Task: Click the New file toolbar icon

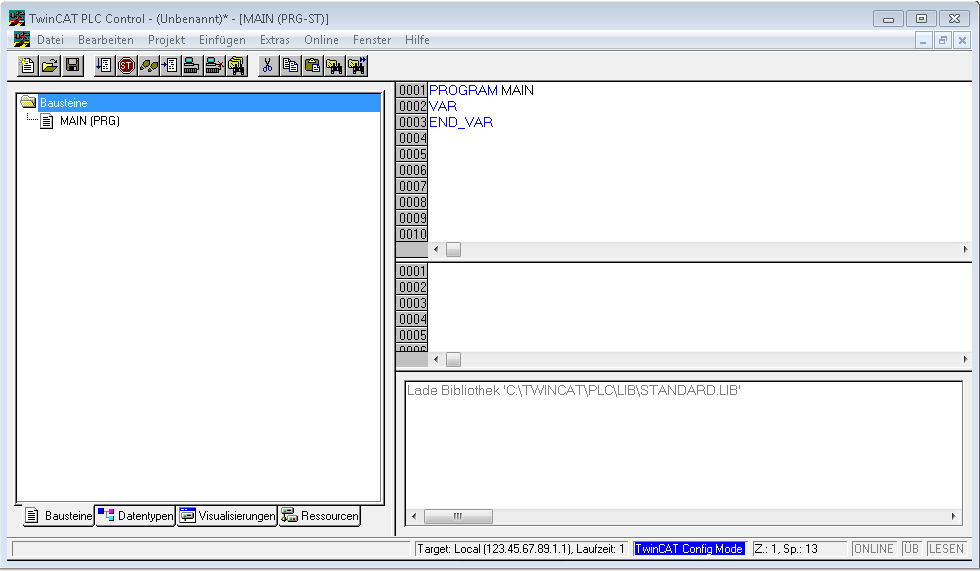Action: [x=28, y=66]
